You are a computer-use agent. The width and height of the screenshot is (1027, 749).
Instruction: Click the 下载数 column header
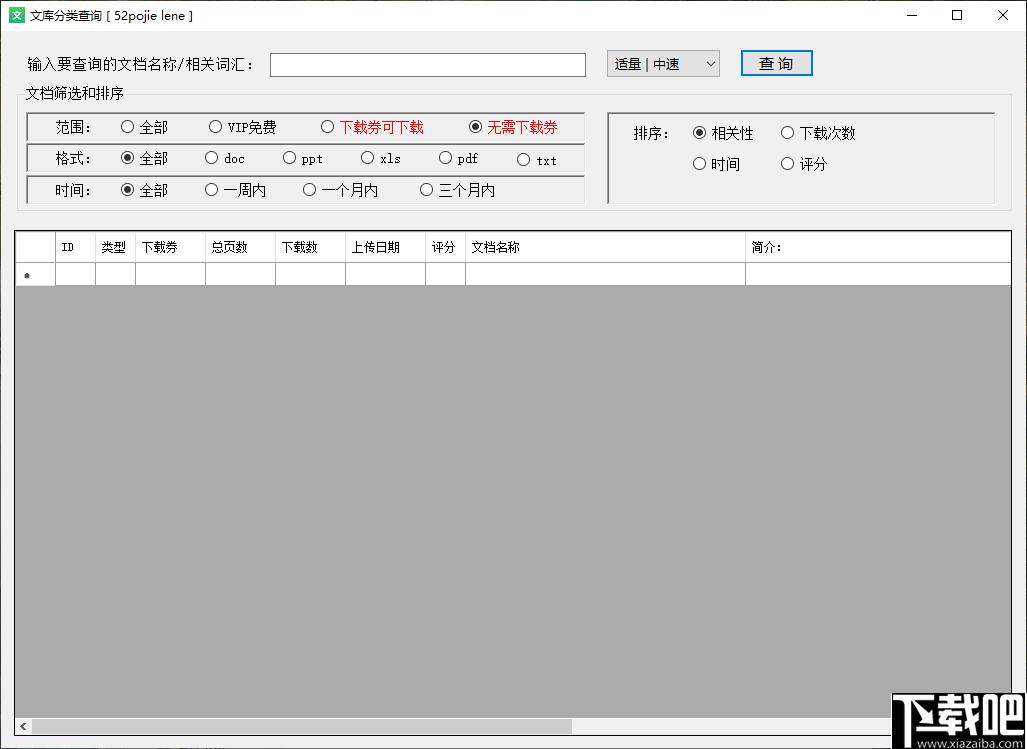pos(310,247)
